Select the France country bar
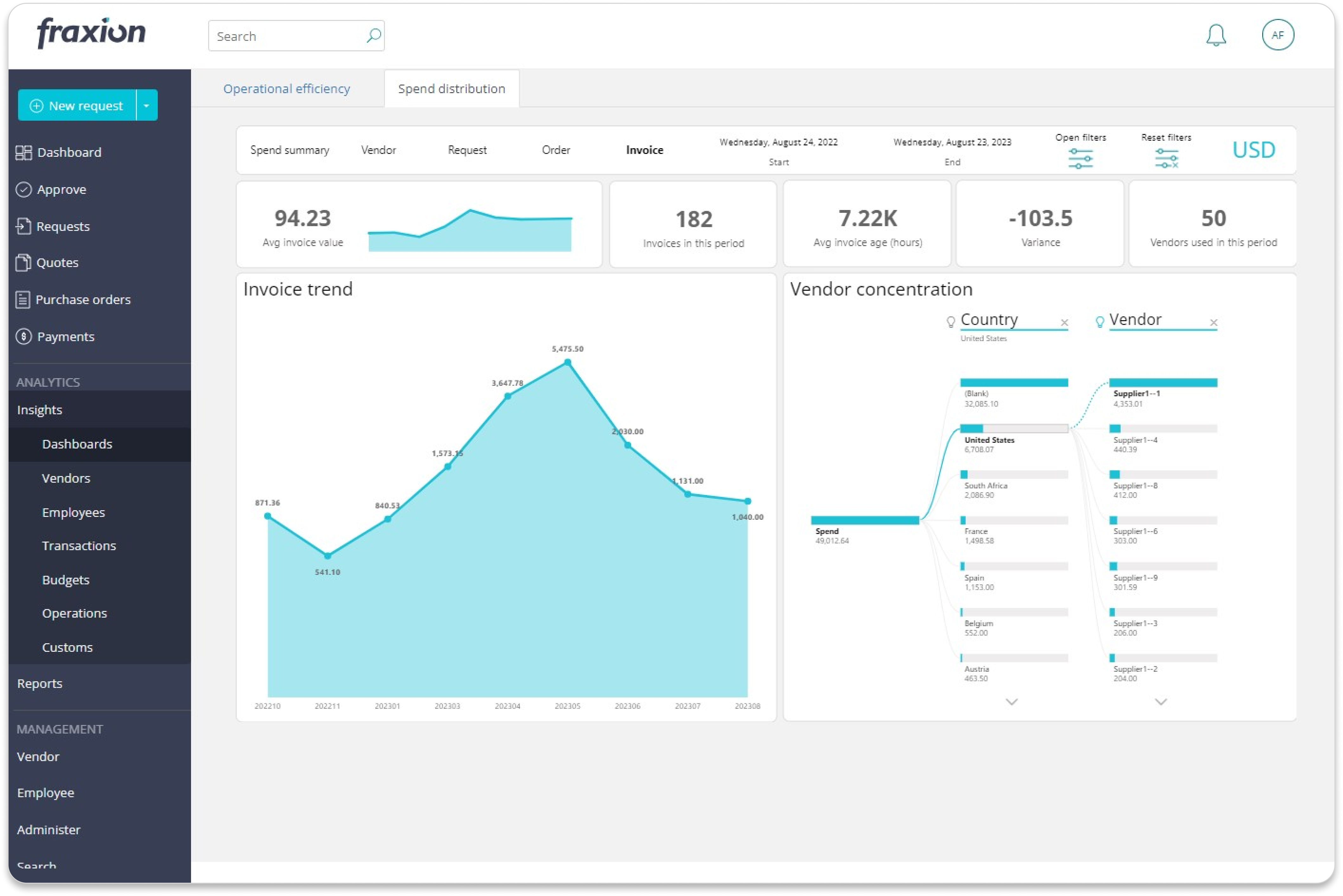1343x896 pixels. click(1014, 521)
